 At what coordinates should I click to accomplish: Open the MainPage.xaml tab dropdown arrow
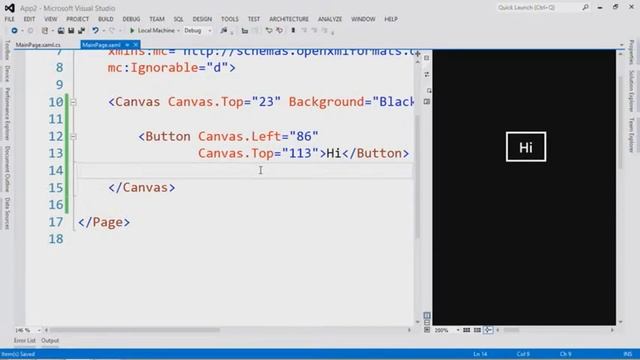[127, 44]
